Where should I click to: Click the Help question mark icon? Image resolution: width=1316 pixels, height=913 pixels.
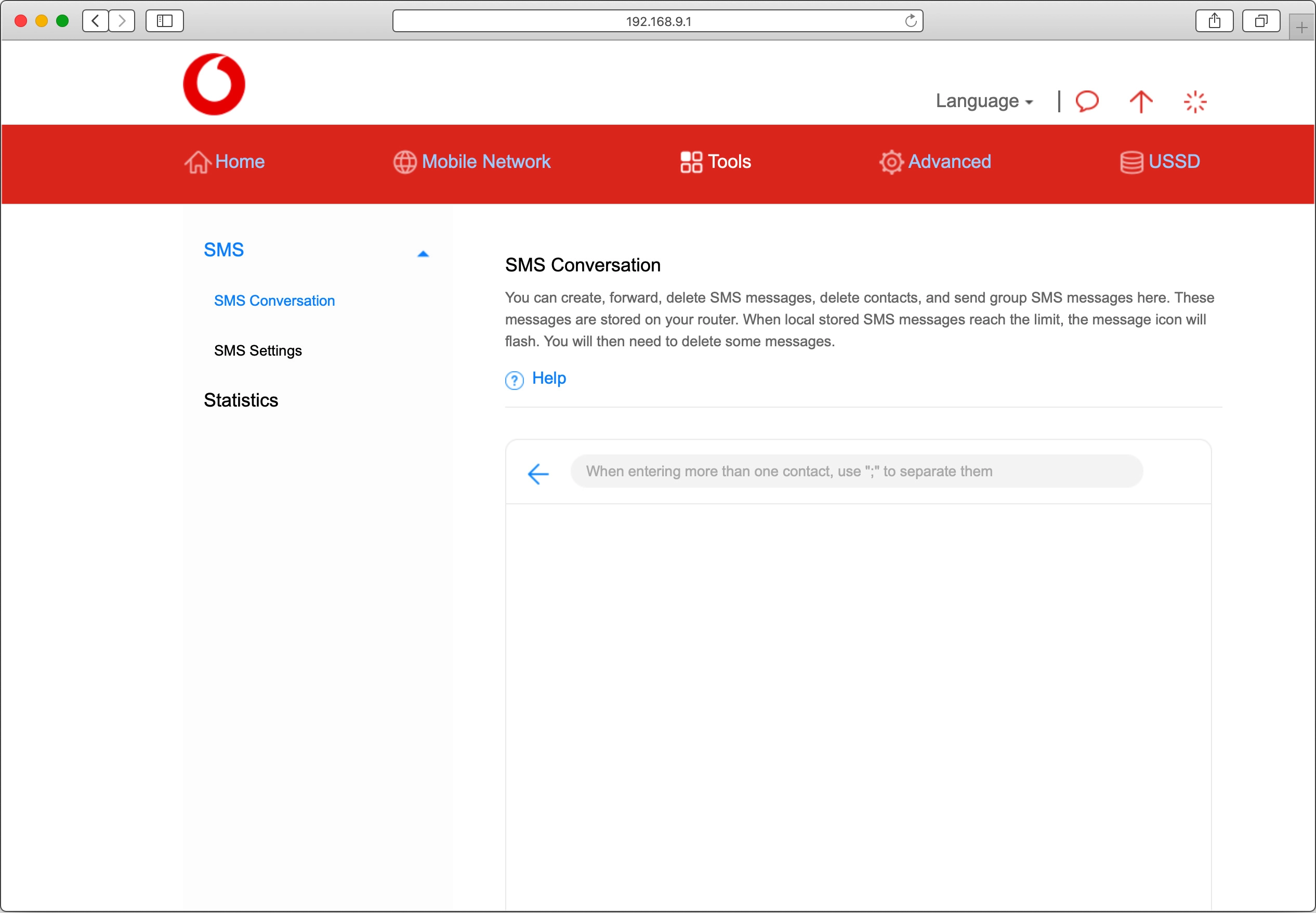click(514, 380)
